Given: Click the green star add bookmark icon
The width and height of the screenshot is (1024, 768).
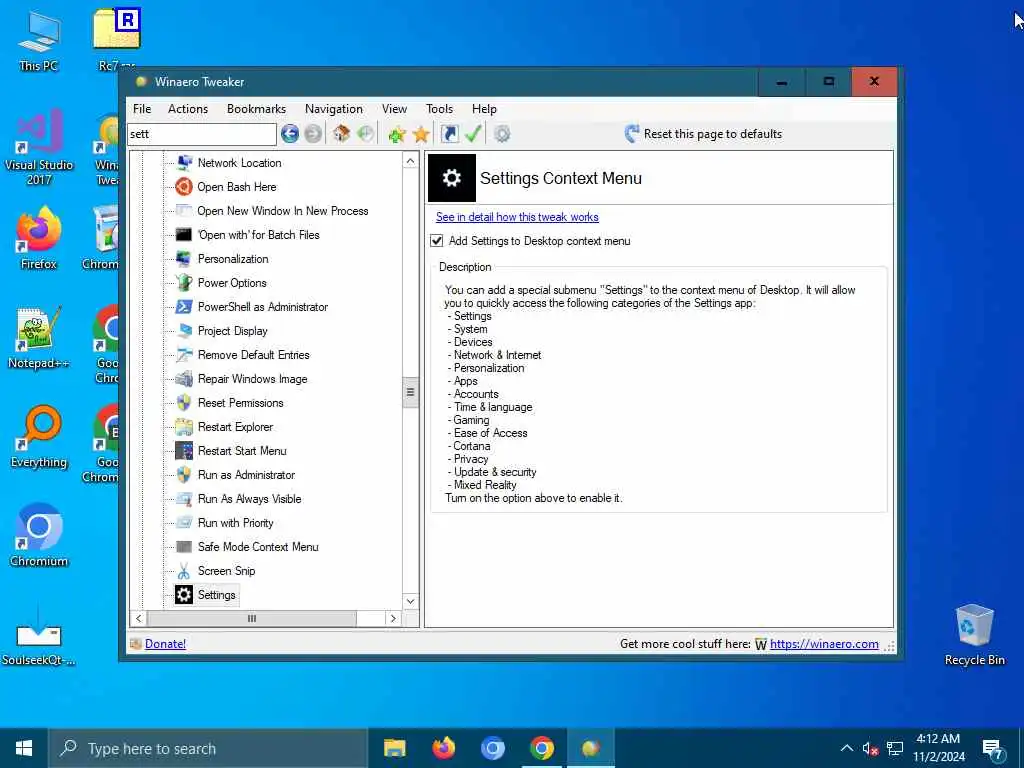Looking at the screenshot, I should point(396,135).
